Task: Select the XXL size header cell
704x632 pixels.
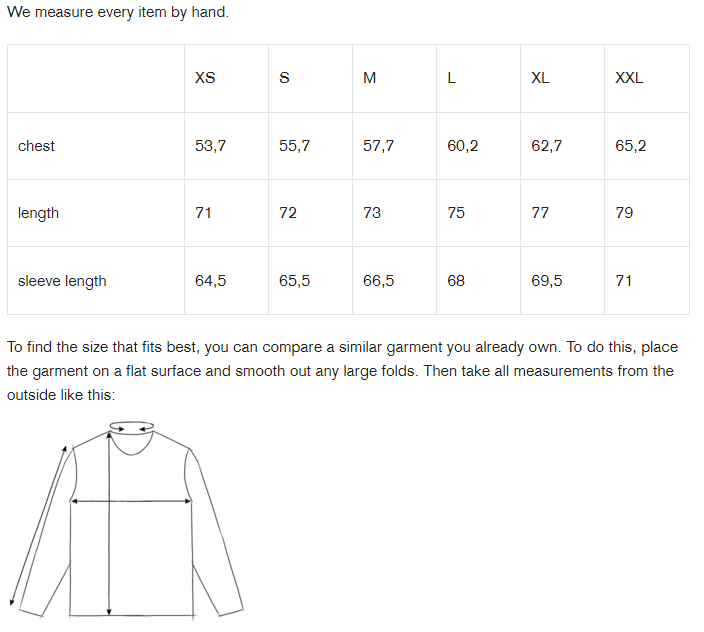Action: point(629,78)
